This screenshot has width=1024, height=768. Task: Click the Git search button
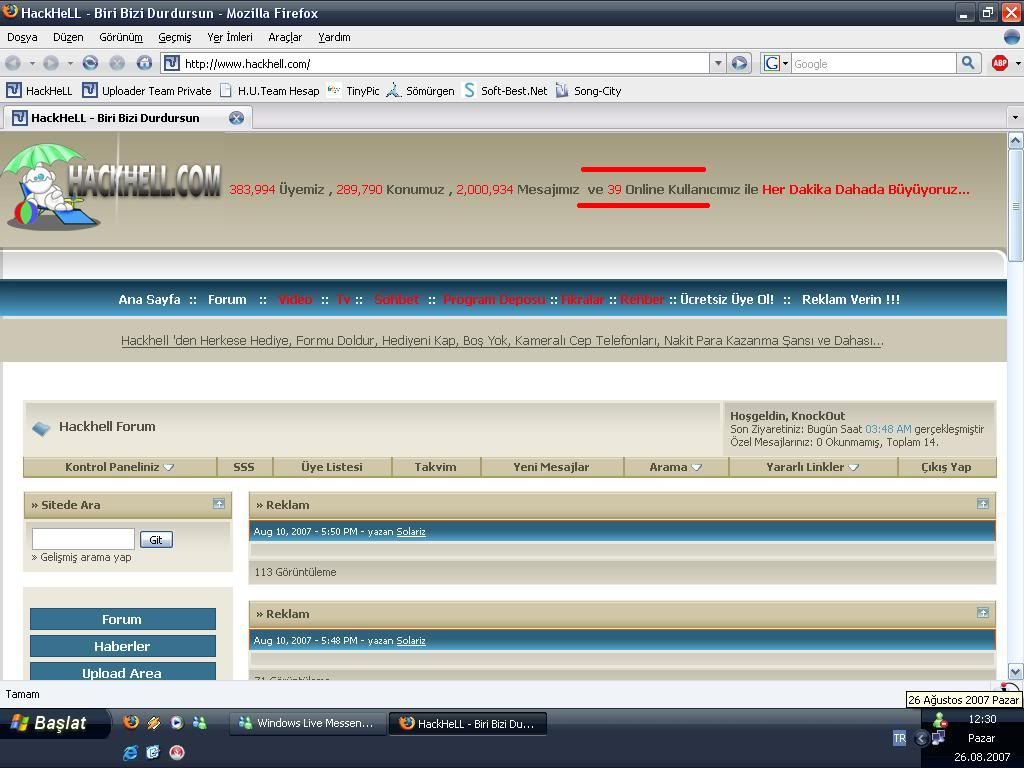tap(156, 539)
